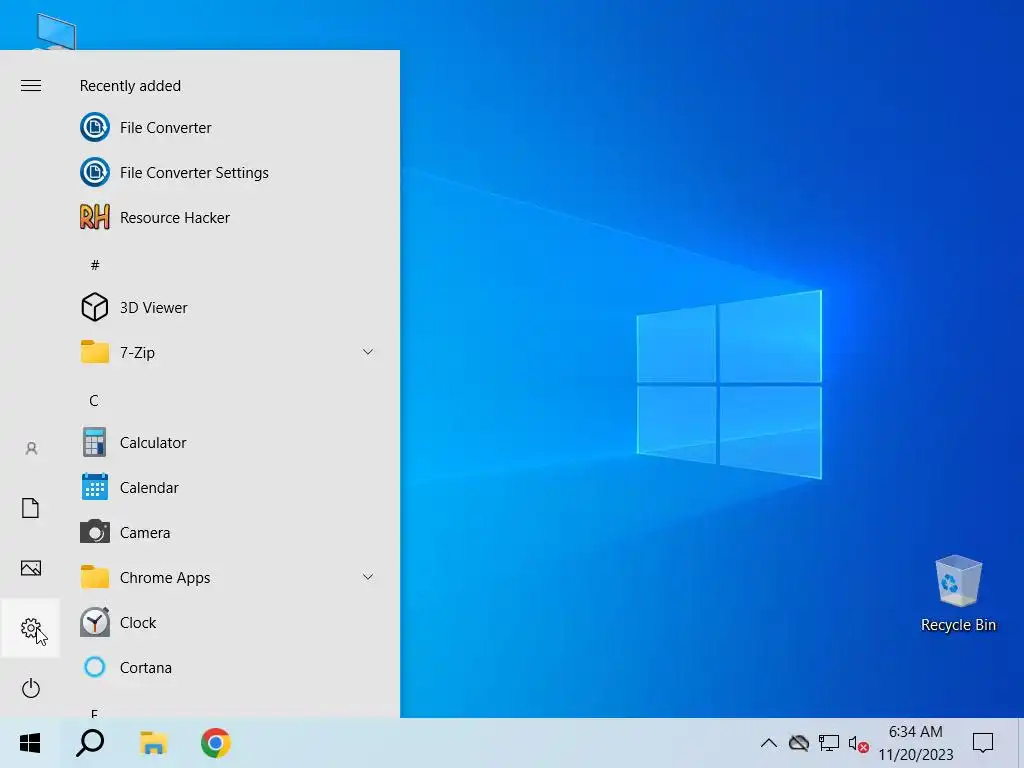Launch Resource Hacker

click(227, 217)
